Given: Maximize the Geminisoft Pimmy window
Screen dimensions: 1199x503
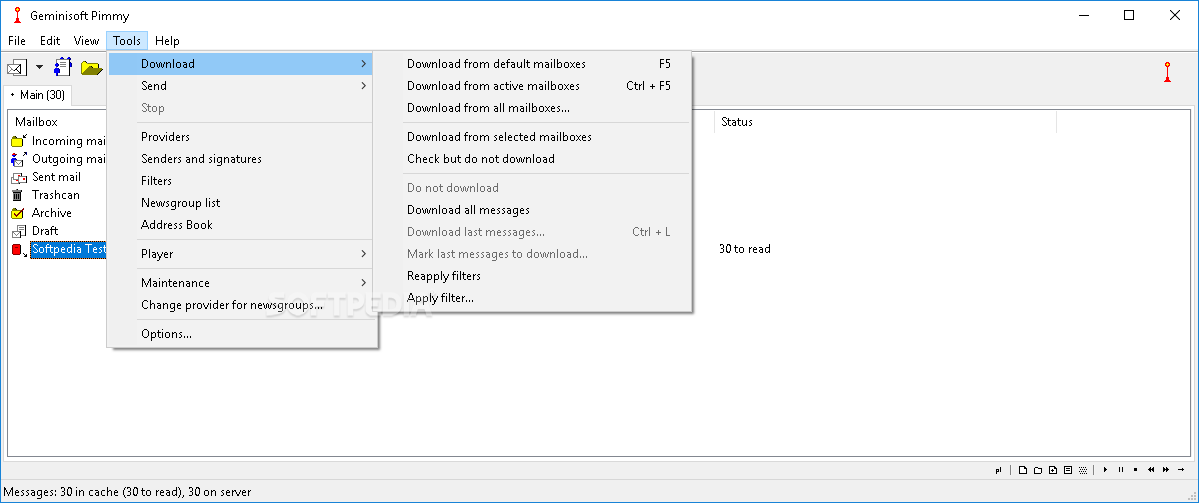Looking at the screenshot, I should [1129, 15].
